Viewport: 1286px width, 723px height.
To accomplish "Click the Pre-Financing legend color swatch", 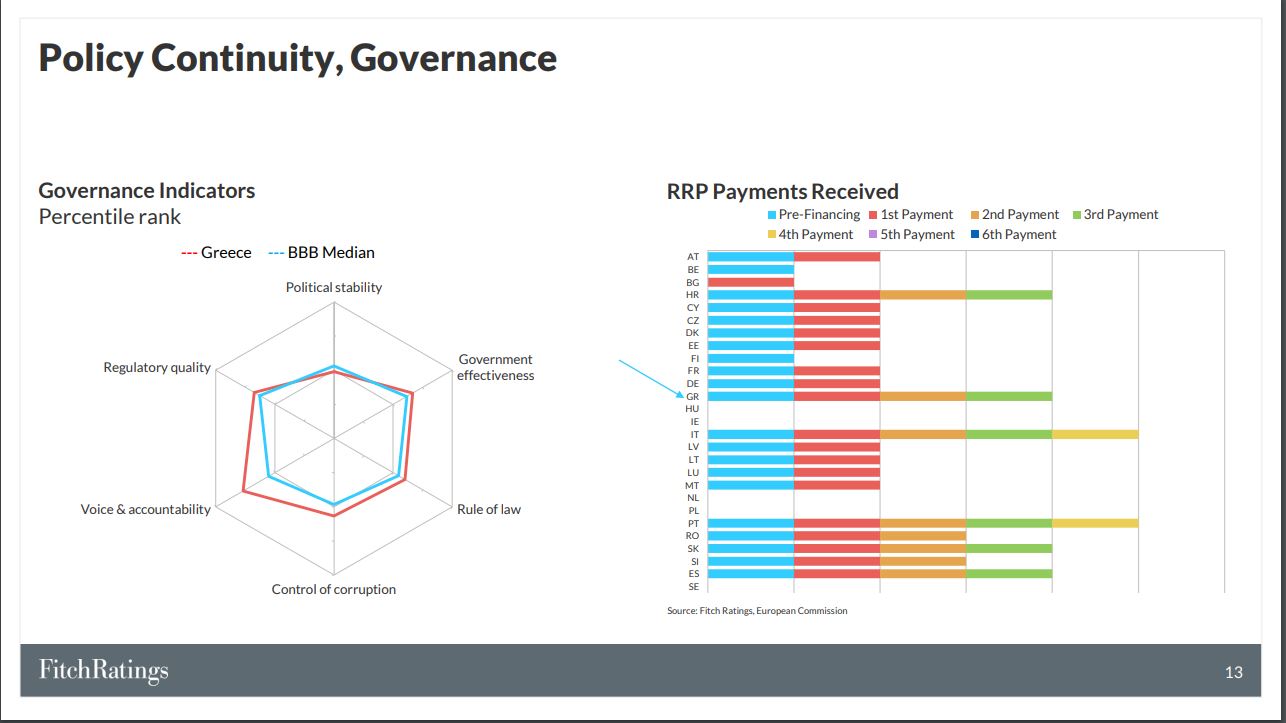I will click(772, 215).
